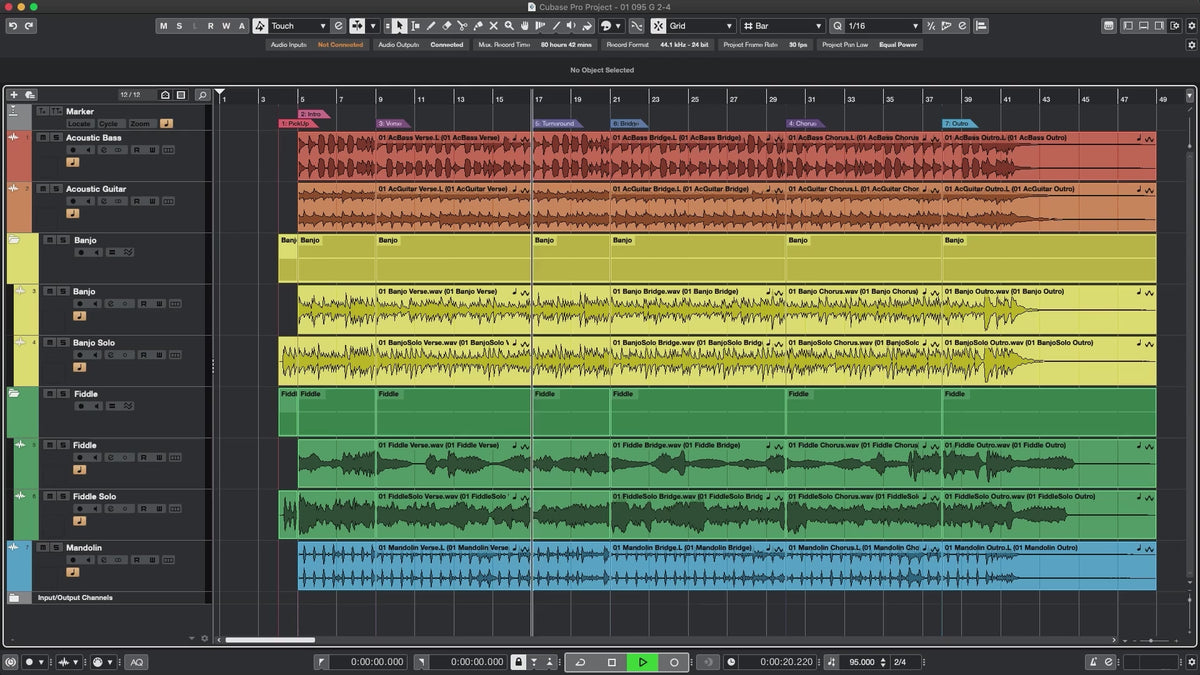Viewport: 1200px width, 675px height.
Task: Solo the Acoustic Guitar track
Action: tap(55, 189)
